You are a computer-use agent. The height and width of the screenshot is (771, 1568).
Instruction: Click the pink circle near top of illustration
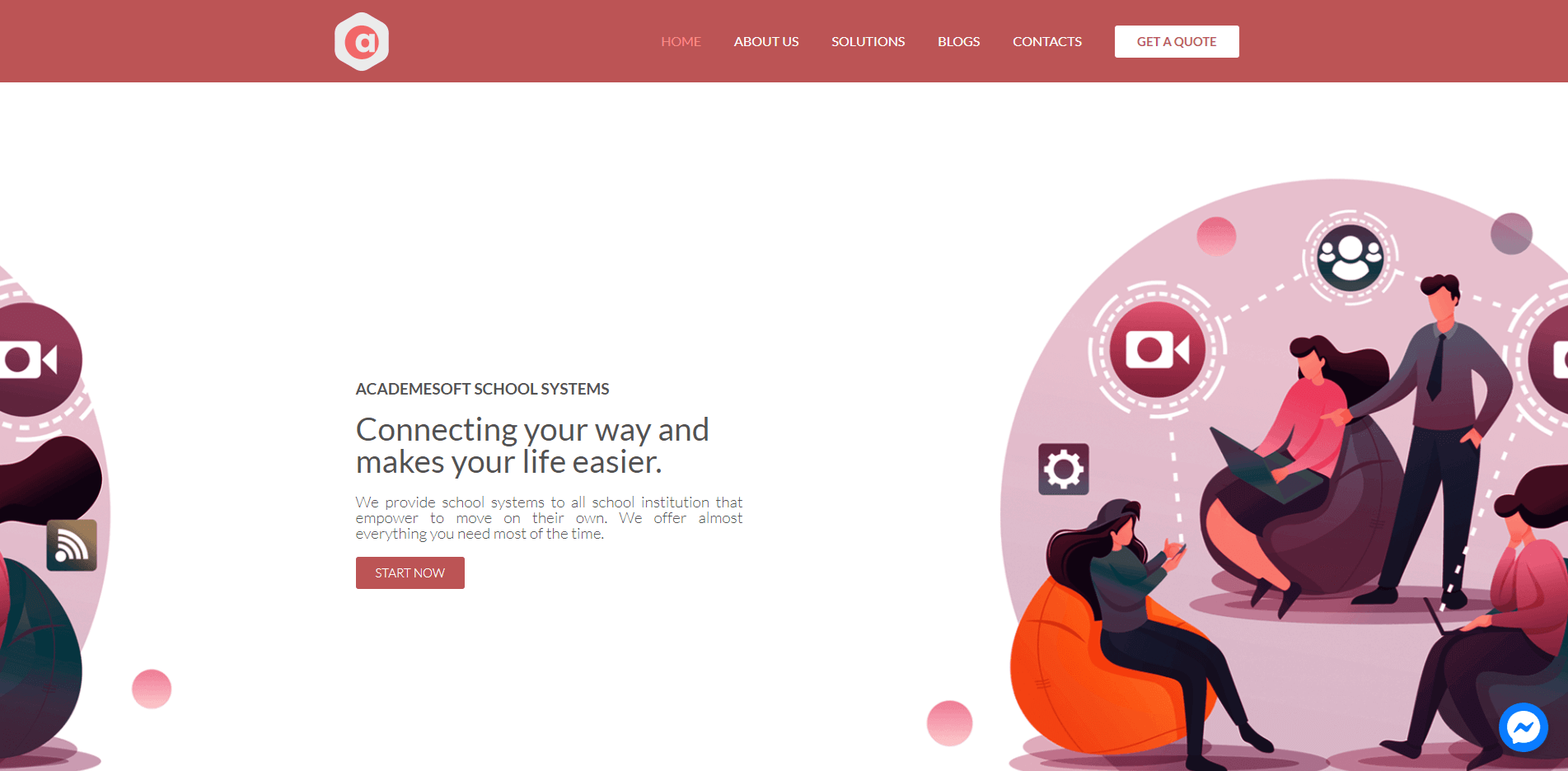[1216, 236]
